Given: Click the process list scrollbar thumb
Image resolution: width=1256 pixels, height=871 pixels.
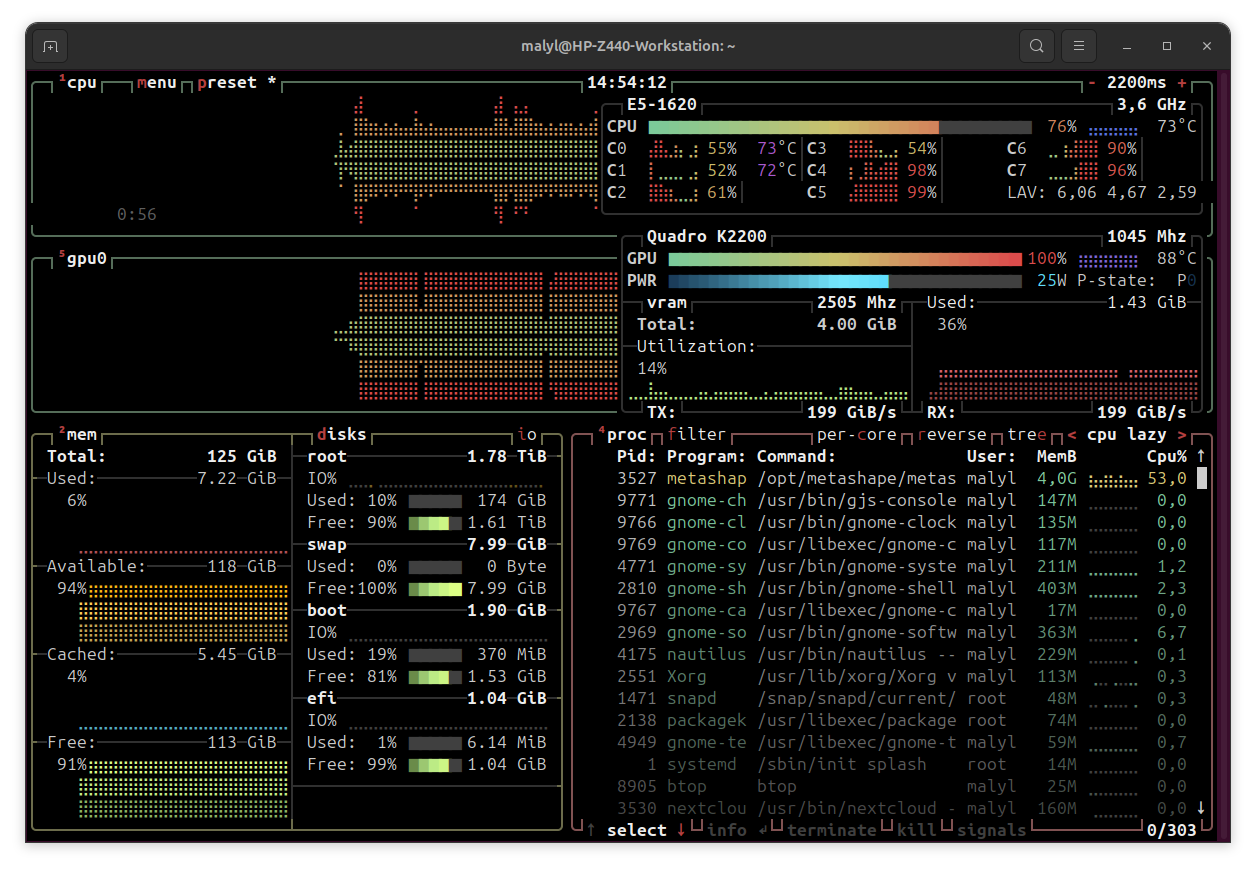Looking at the screenshot, I should tap(1201, 478).
